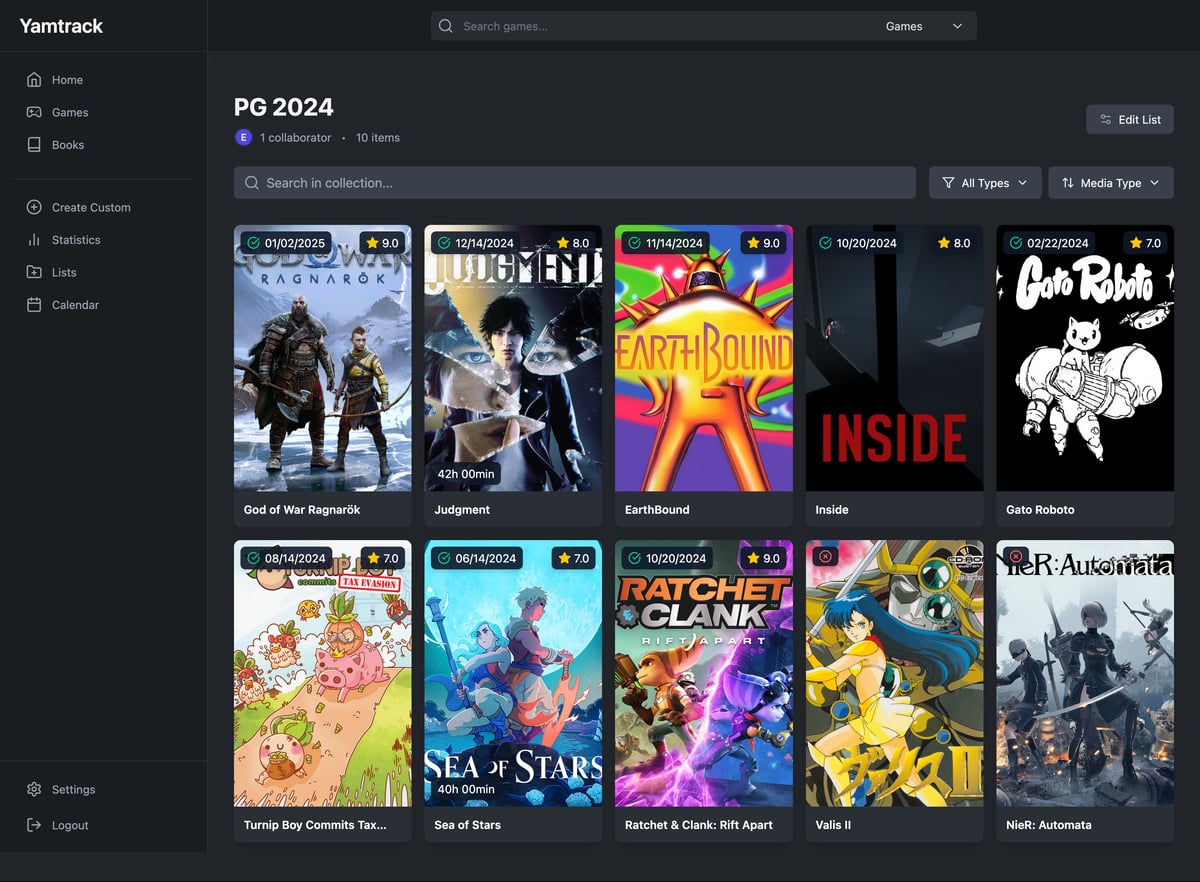Click the Home icon in sidebar
Viewport: 1200px width, 882px height.
pyautogui.click(x=34, y=80)
